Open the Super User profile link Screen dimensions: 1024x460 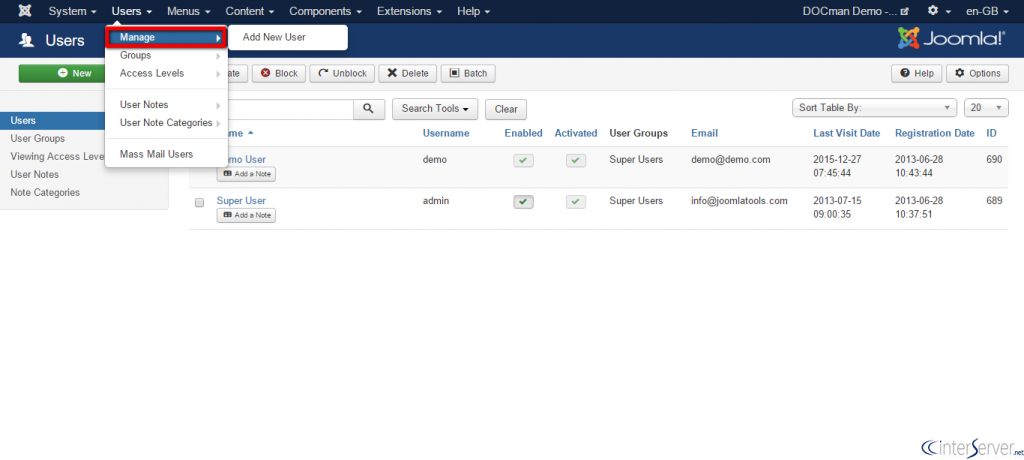(x=241, y=201)
